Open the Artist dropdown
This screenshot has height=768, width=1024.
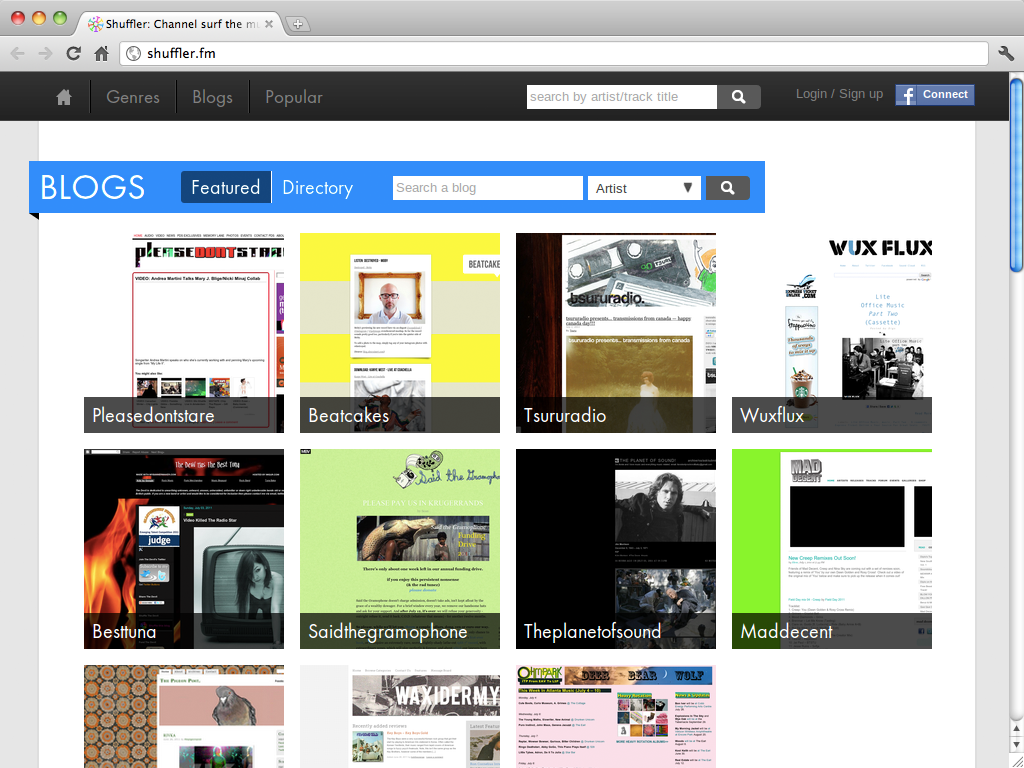644,188
